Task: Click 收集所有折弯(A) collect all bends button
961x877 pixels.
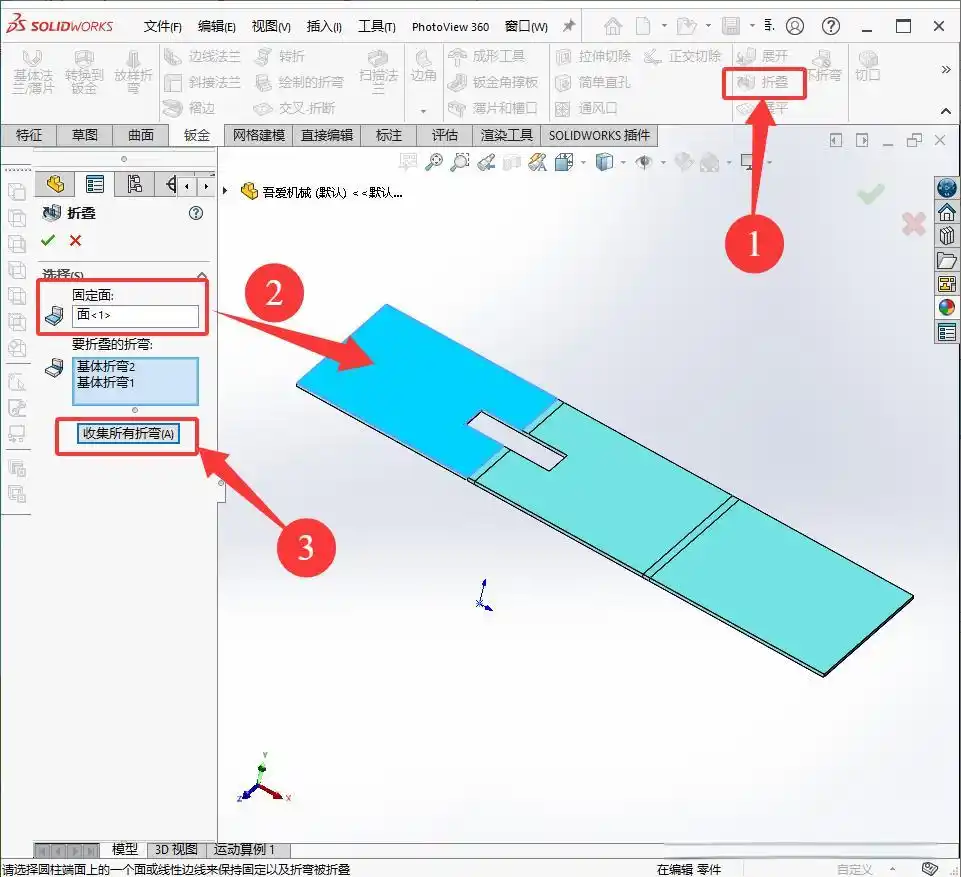Action: 128,434
